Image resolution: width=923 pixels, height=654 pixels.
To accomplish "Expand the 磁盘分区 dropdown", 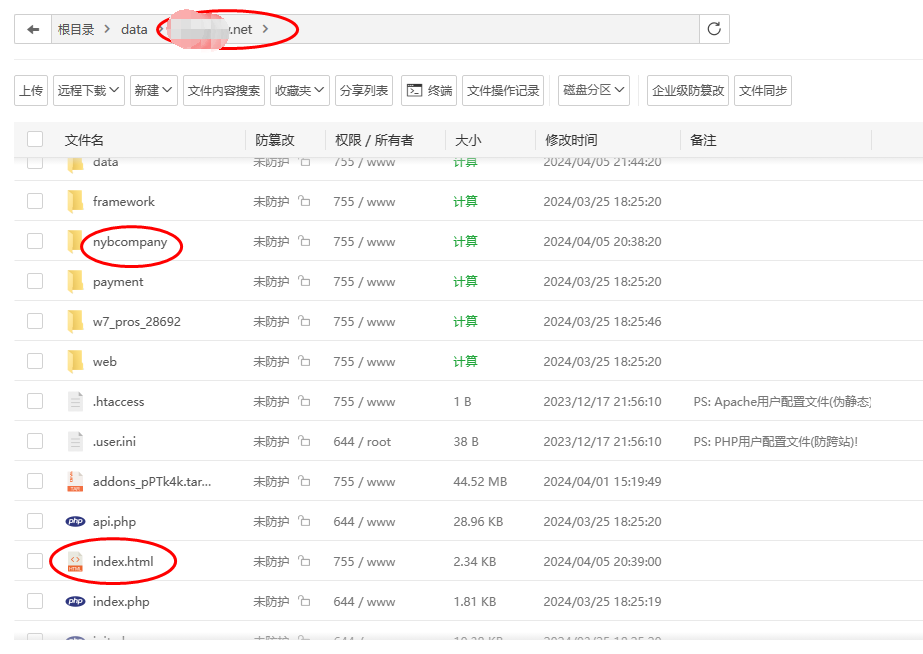I will coord(594,91).
